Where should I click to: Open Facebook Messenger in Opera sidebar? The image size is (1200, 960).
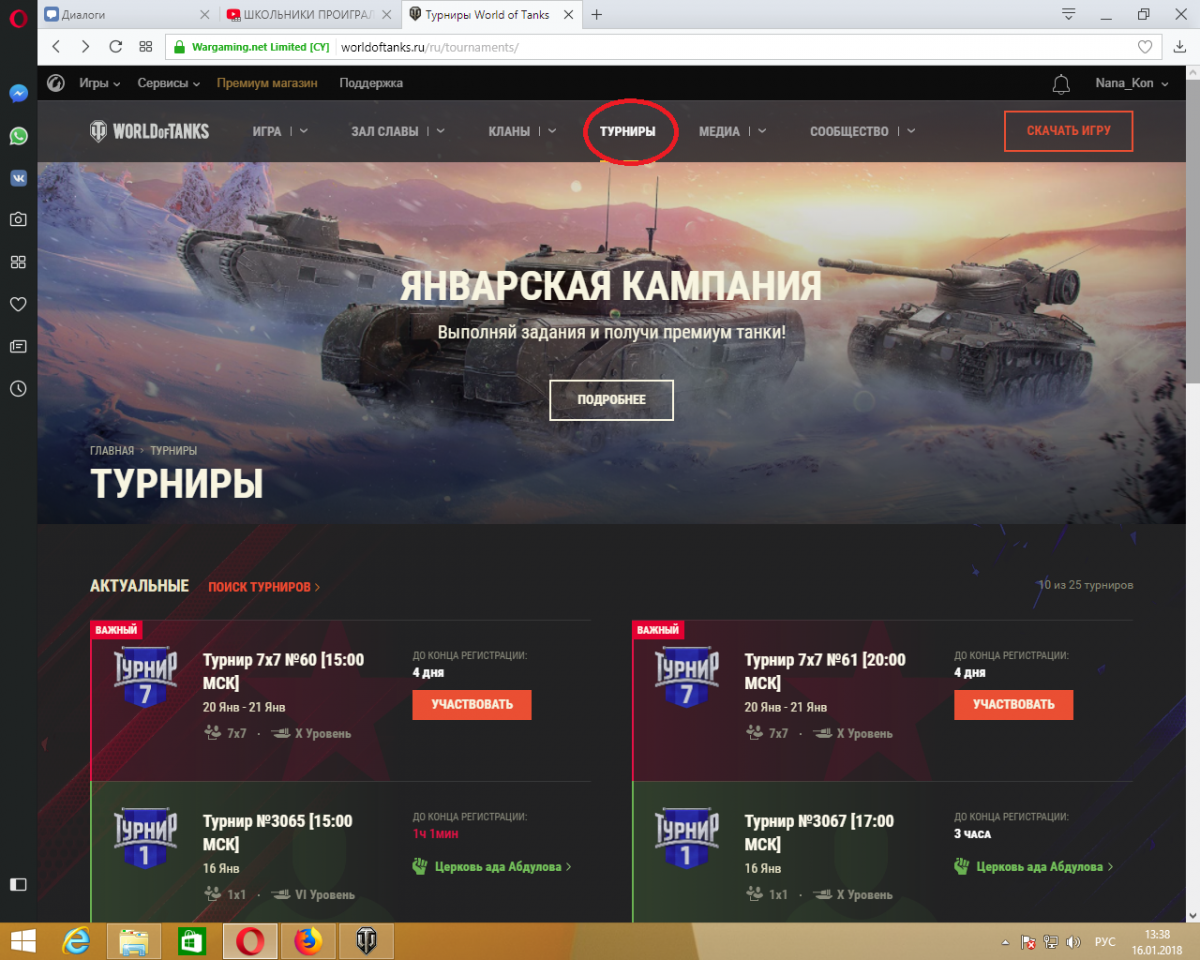tap(18, 93)
